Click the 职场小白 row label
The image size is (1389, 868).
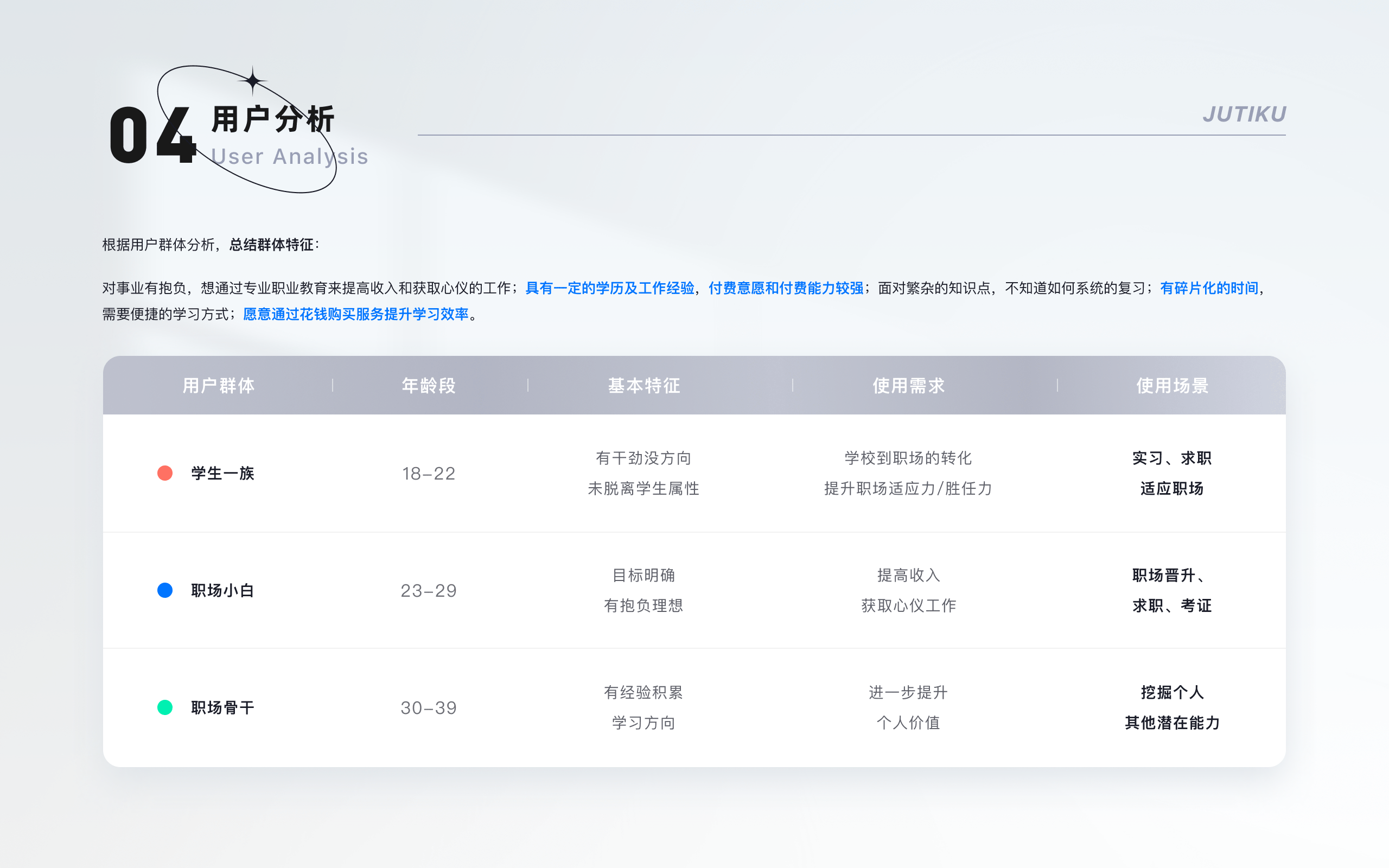(222, 591)
